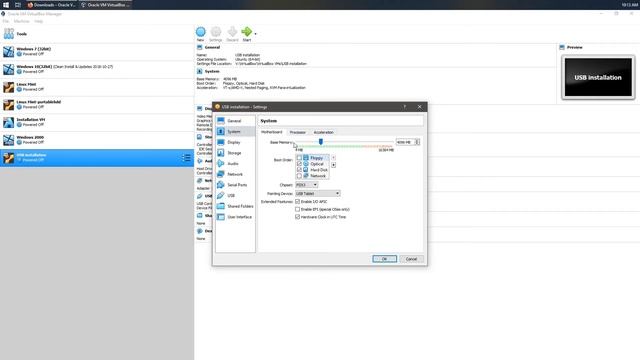Open the Help menu in VirtualBox Manager
The width and height of the screenshot is (640, 360).
(39, 21)
